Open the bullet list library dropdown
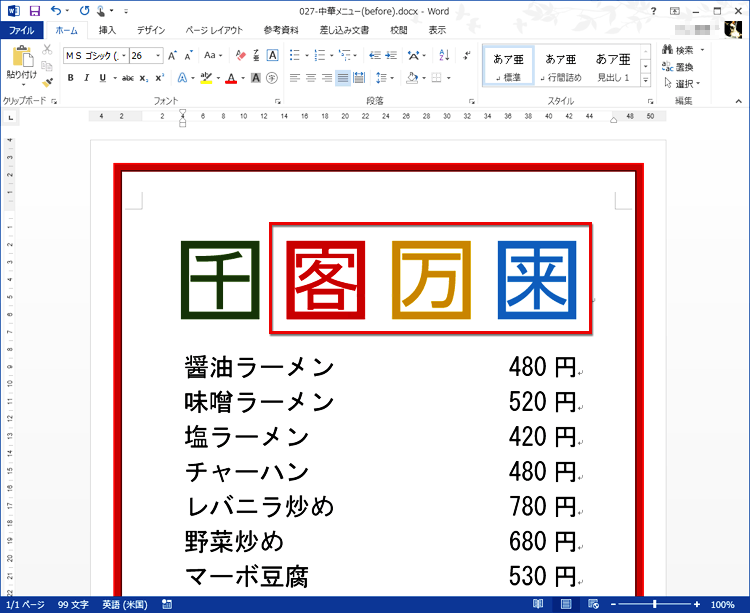The height and width of the screenshot is (613, 750). [x=307, y=55]
